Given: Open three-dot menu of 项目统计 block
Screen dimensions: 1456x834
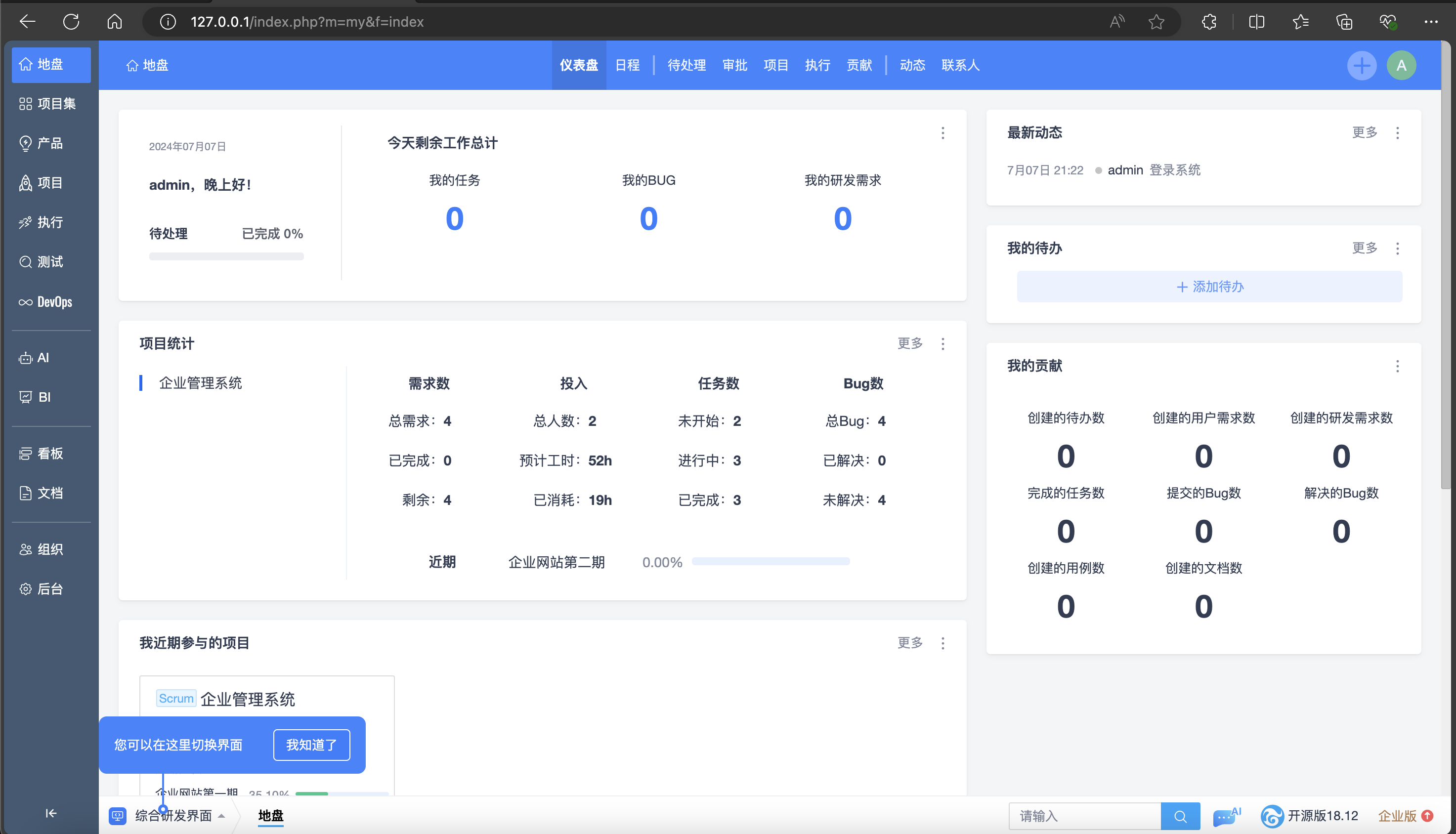Looking at the screenshot, I should click(942, 344).
